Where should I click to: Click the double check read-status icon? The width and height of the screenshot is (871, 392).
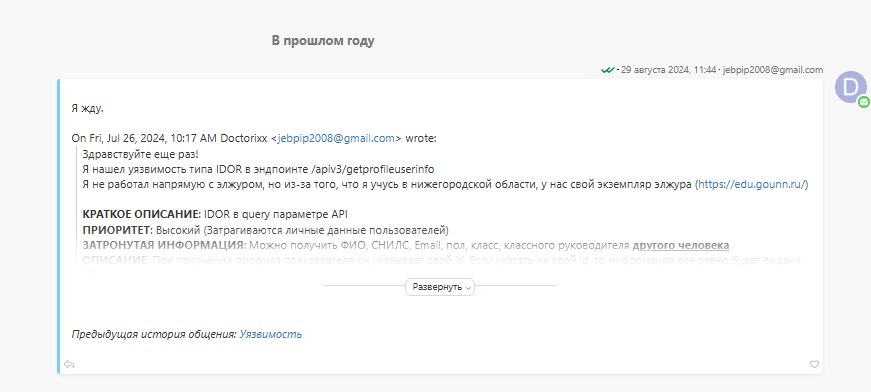coord(608,70)
